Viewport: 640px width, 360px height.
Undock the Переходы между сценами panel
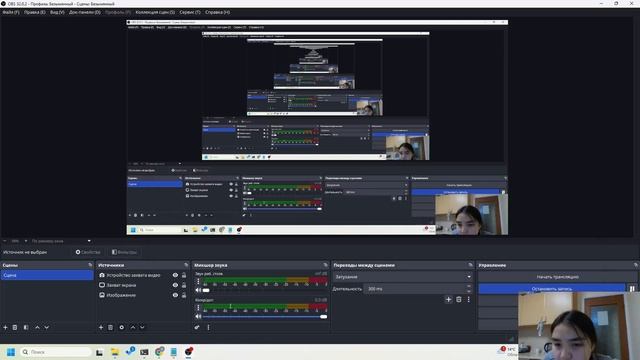point(470,265)
